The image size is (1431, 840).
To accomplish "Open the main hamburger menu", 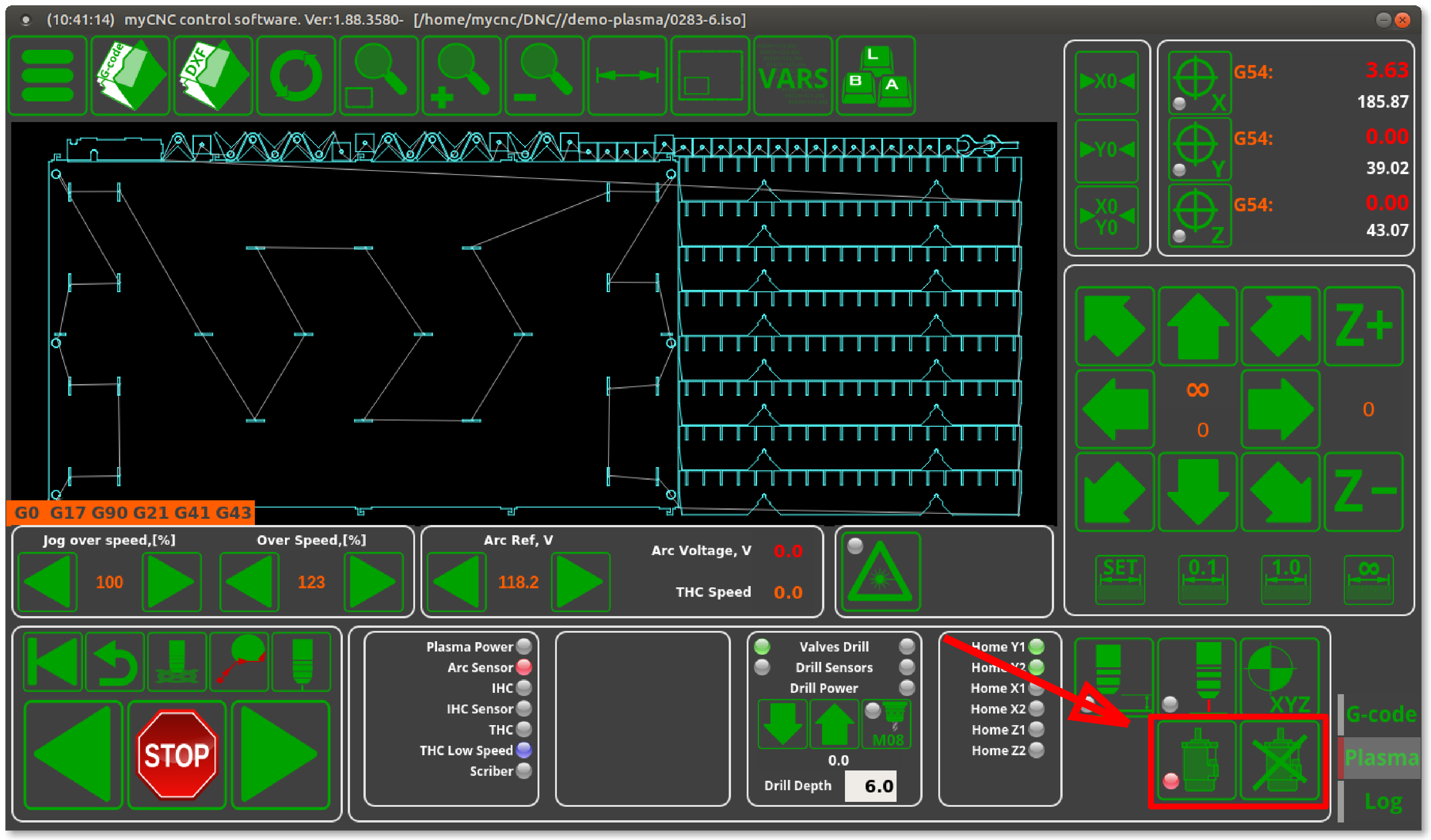I will pyautogui.click(x=48, y=75).
